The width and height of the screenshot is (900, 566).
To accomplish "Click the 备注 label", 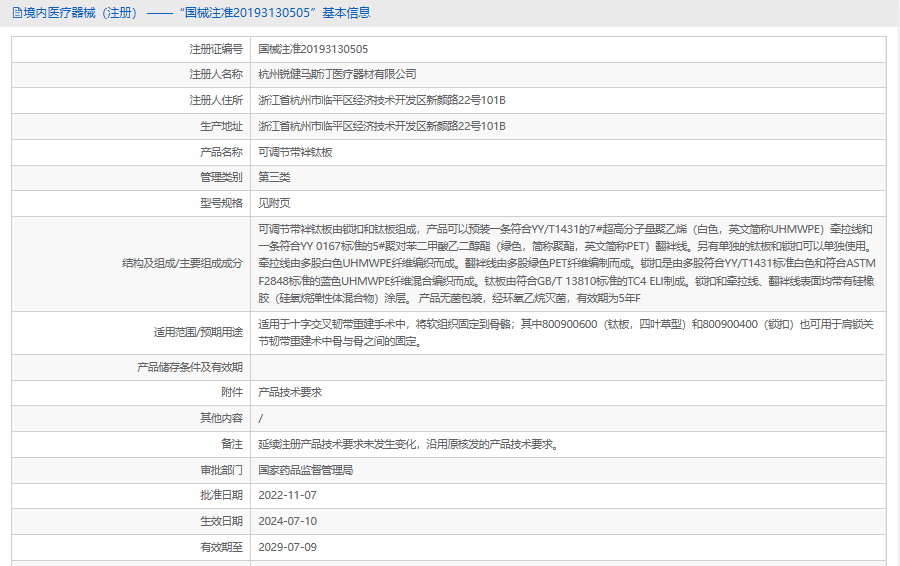I will pos(232,444).
